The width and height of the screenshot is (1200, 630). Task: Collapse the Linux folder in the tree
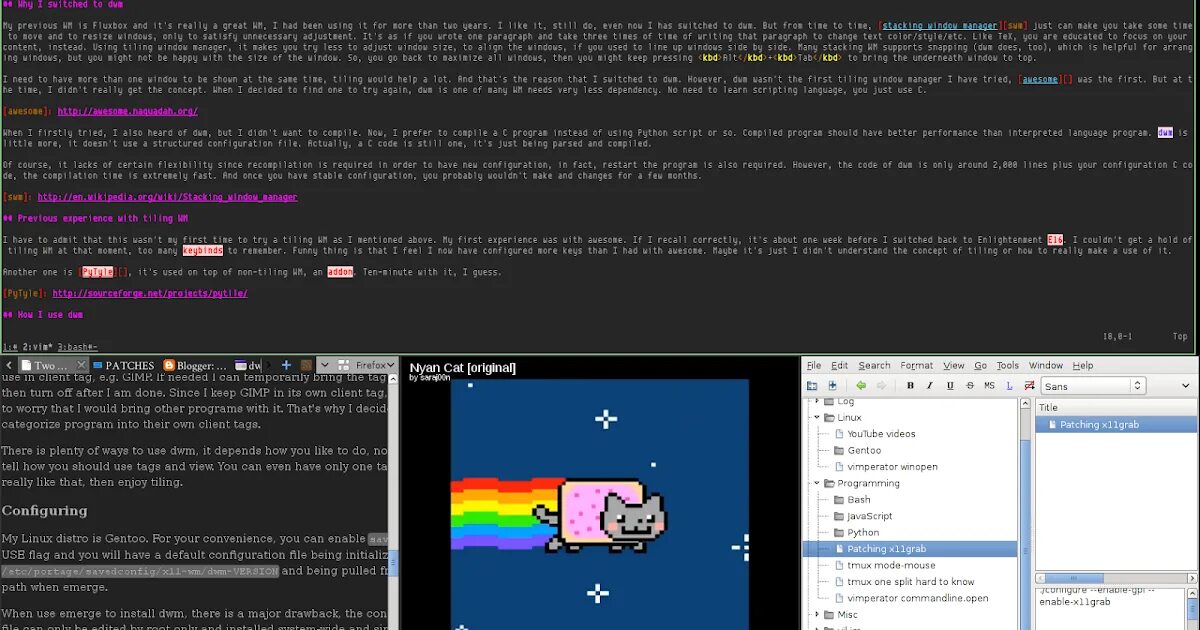[817, 417]
